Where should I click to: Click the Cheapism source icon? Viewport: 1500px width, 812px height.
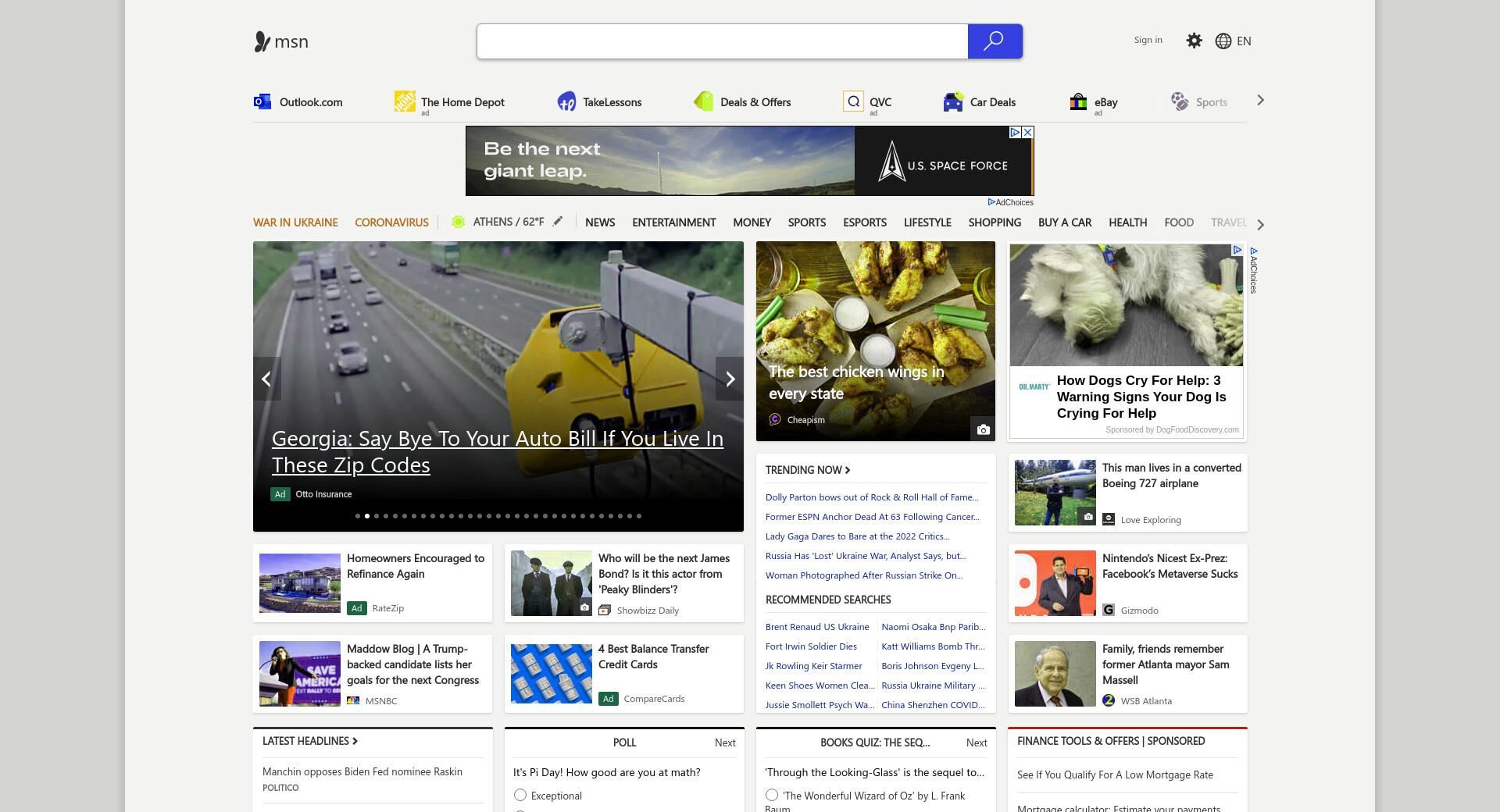[775, 419]
